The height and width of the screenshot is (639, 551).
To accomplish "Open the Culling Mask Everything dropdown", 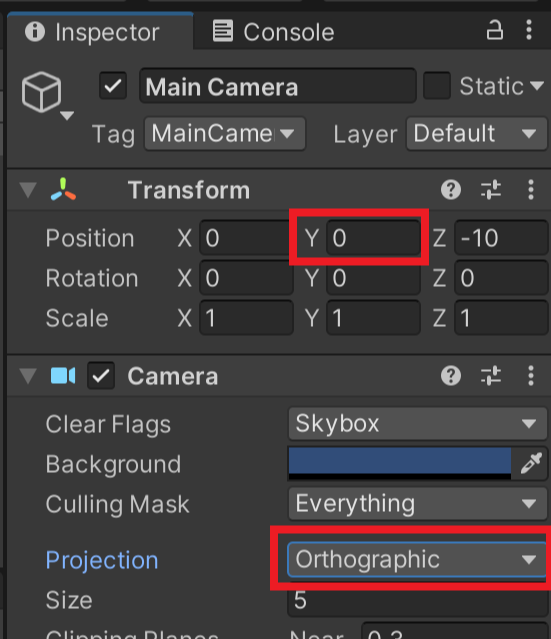I will point(417,504).
